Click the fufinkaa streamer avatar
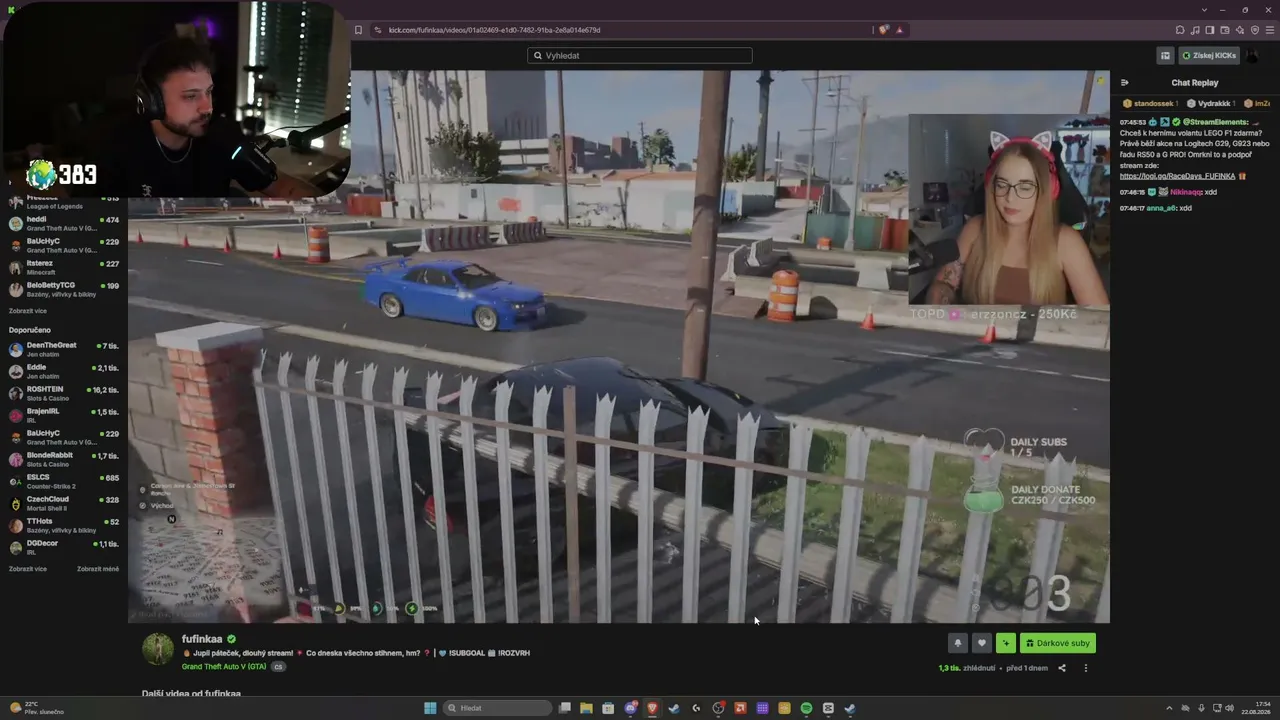The height and width of the screenshot is (720, 1280). pos(157,649)
